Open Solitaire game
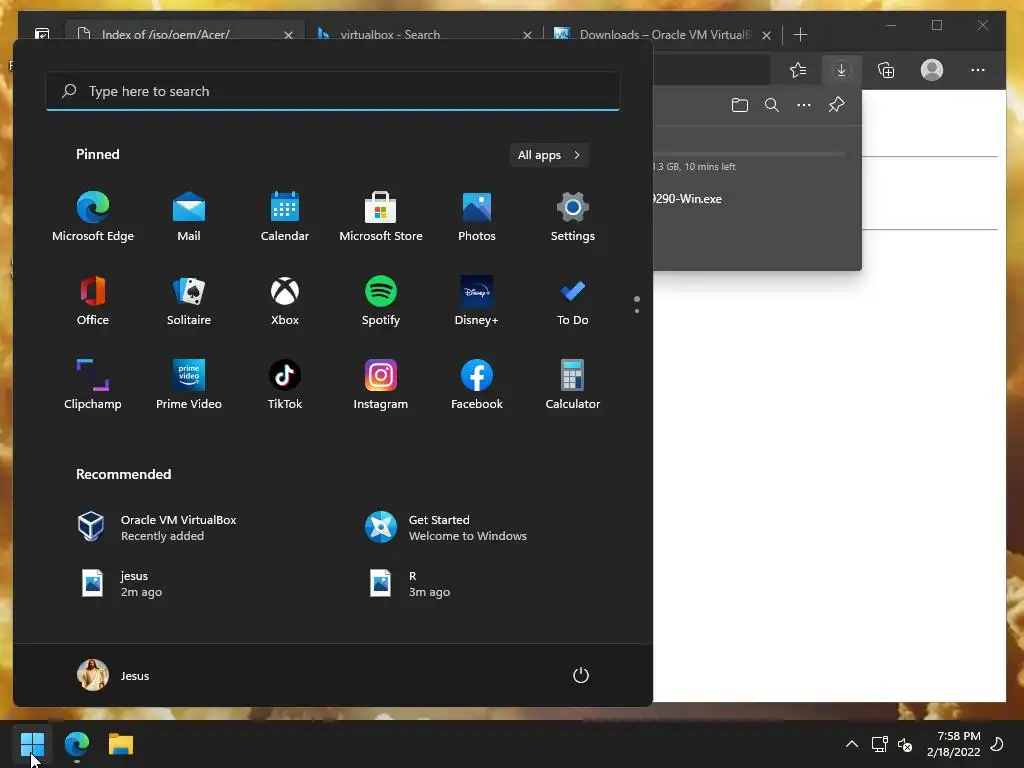This screenshot has height=768, width=1024. click(x=189, y=302)
